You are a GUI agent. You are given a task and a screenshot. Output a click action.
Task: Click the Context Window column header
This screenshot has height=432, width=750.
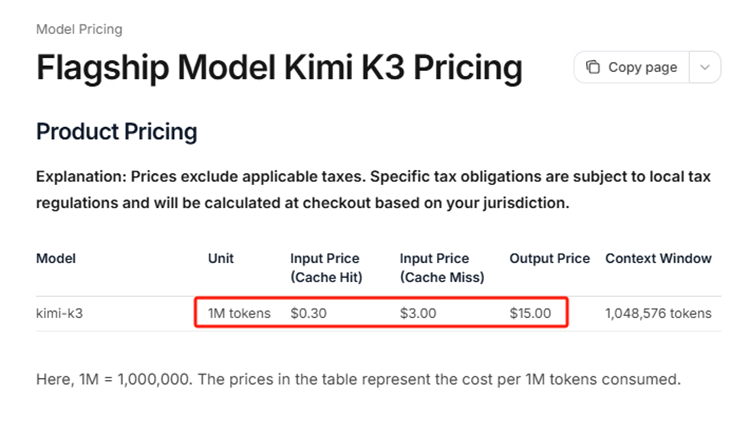tap(659, 258)
